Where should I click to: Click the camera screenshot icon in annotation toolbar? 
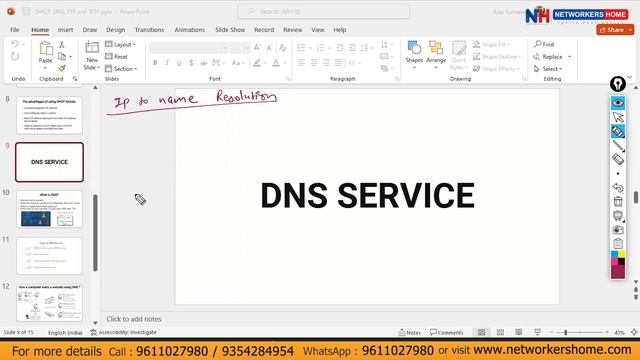click(x=618, y=230)
